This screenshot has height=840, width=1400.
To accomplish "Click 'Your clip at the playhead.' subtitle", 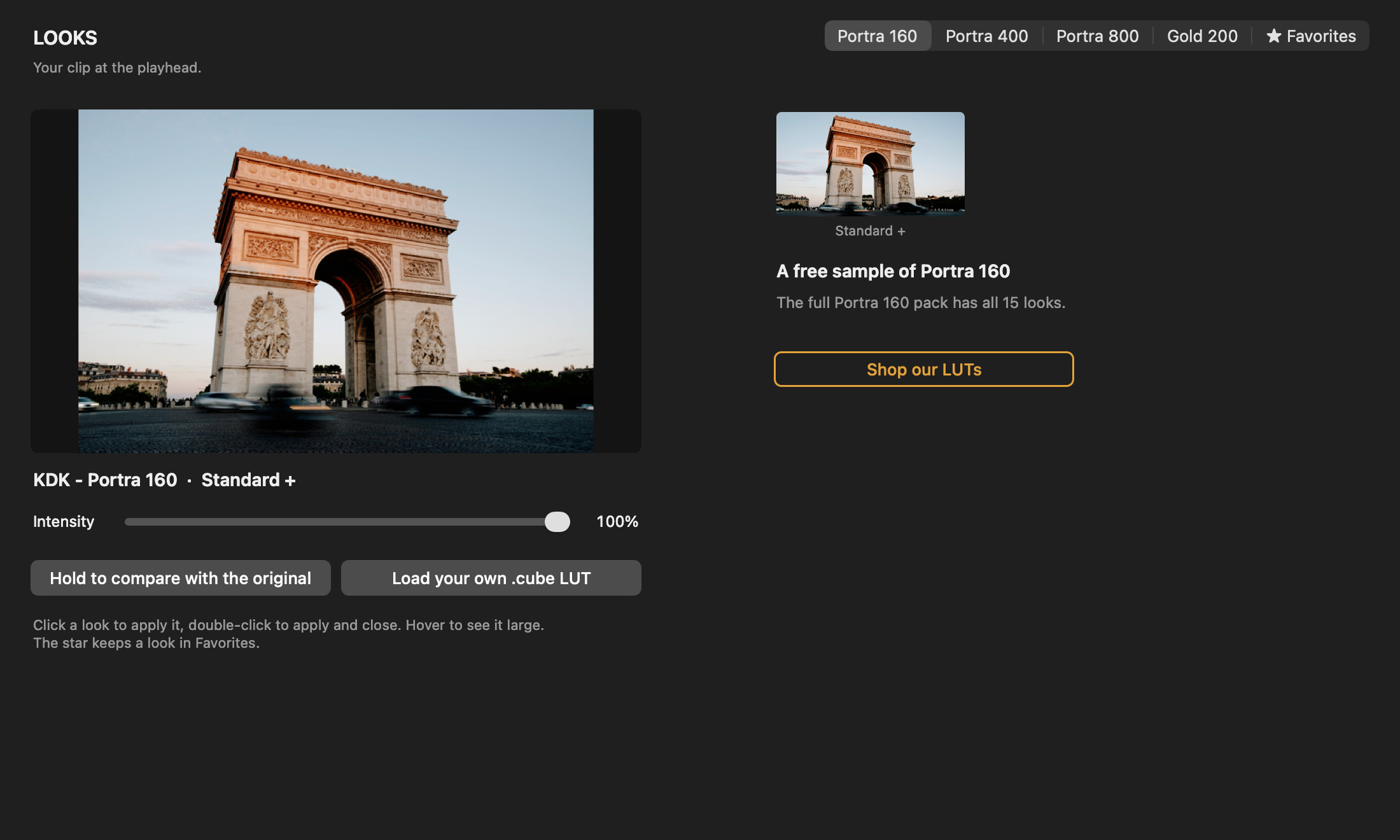I will point(117,67).
